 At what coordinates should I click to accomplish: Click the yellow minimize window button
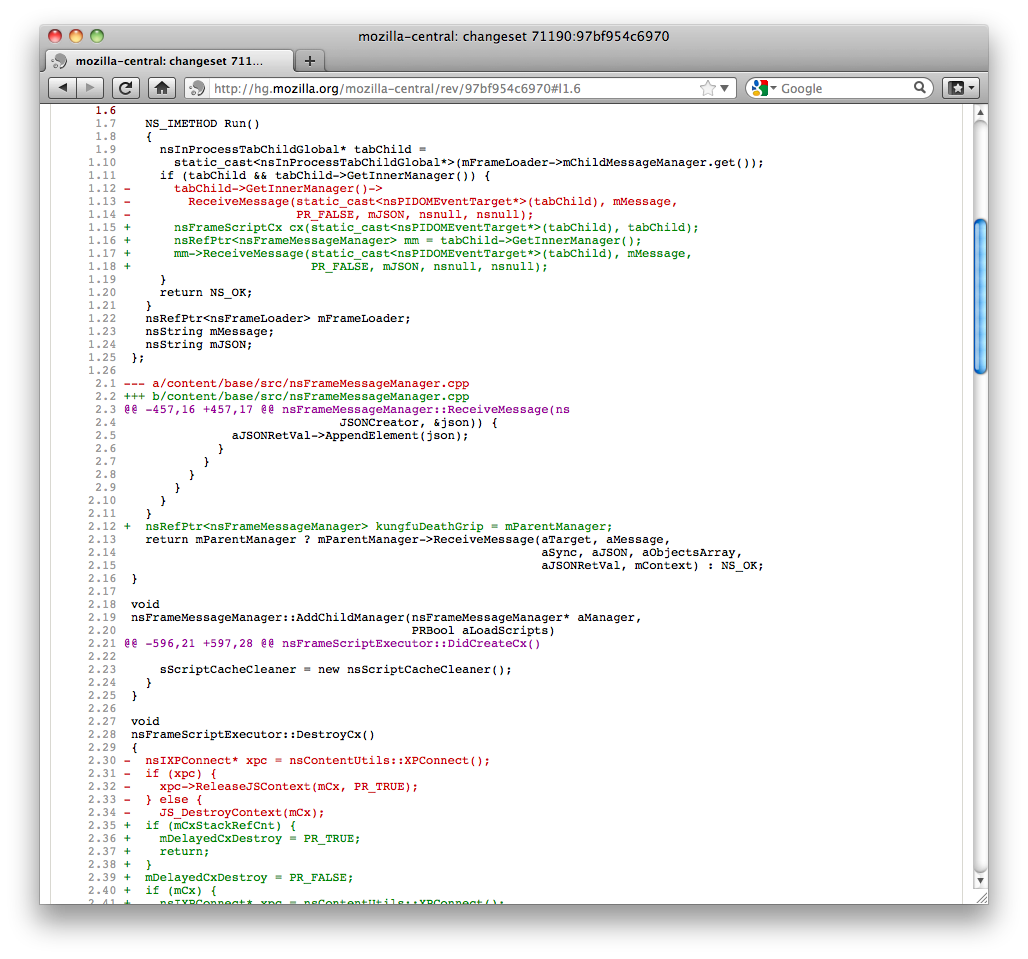76,36
